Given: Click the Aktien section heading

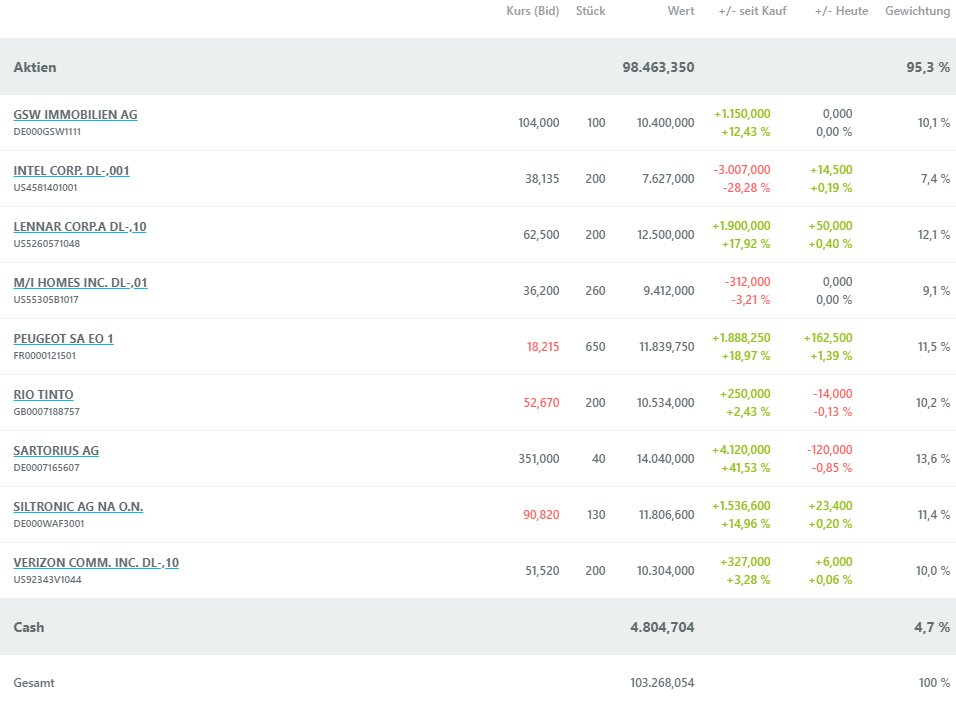Looking at the screenshot, I should (35, 67).
